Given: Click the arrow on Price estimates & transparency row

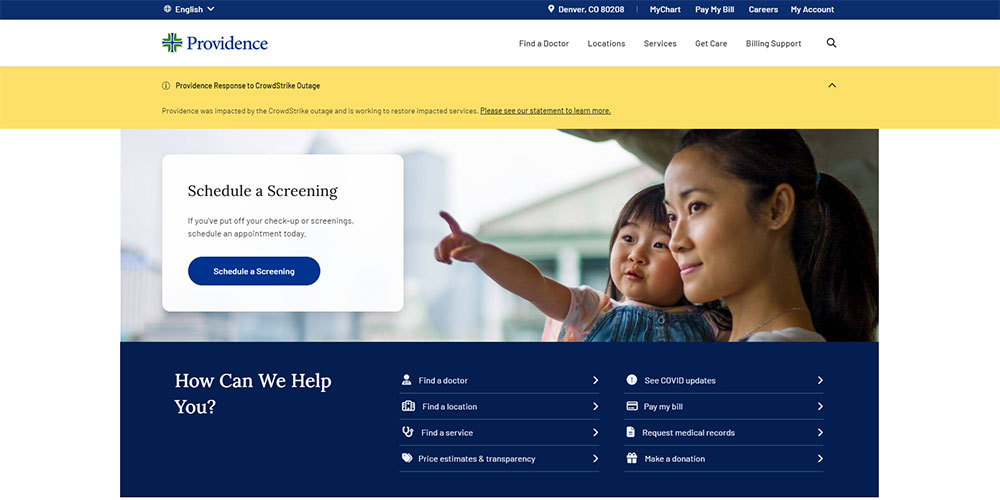Looking at the screenshot, I should point(595,459).
